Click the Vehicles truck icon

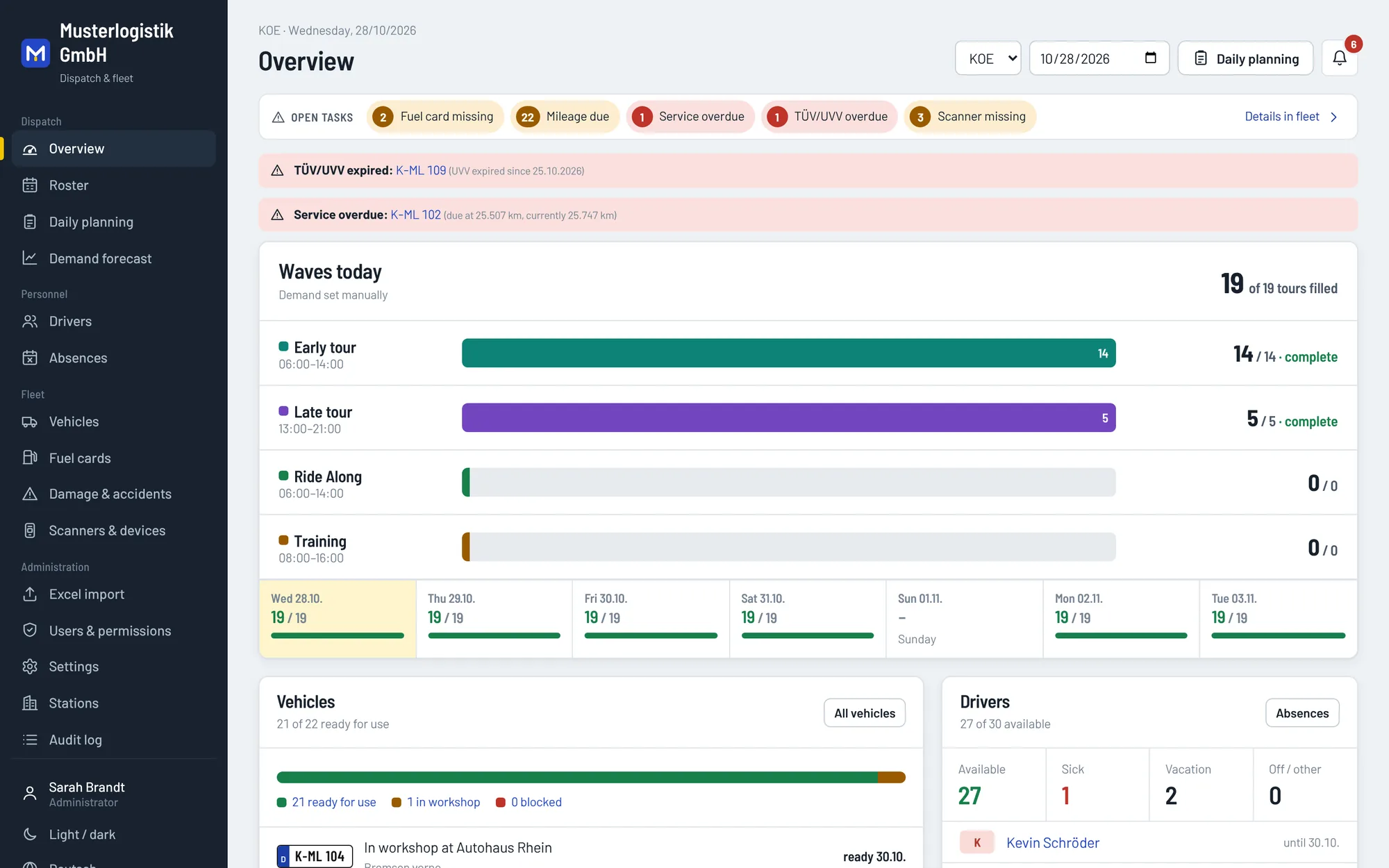pos(30,422)
